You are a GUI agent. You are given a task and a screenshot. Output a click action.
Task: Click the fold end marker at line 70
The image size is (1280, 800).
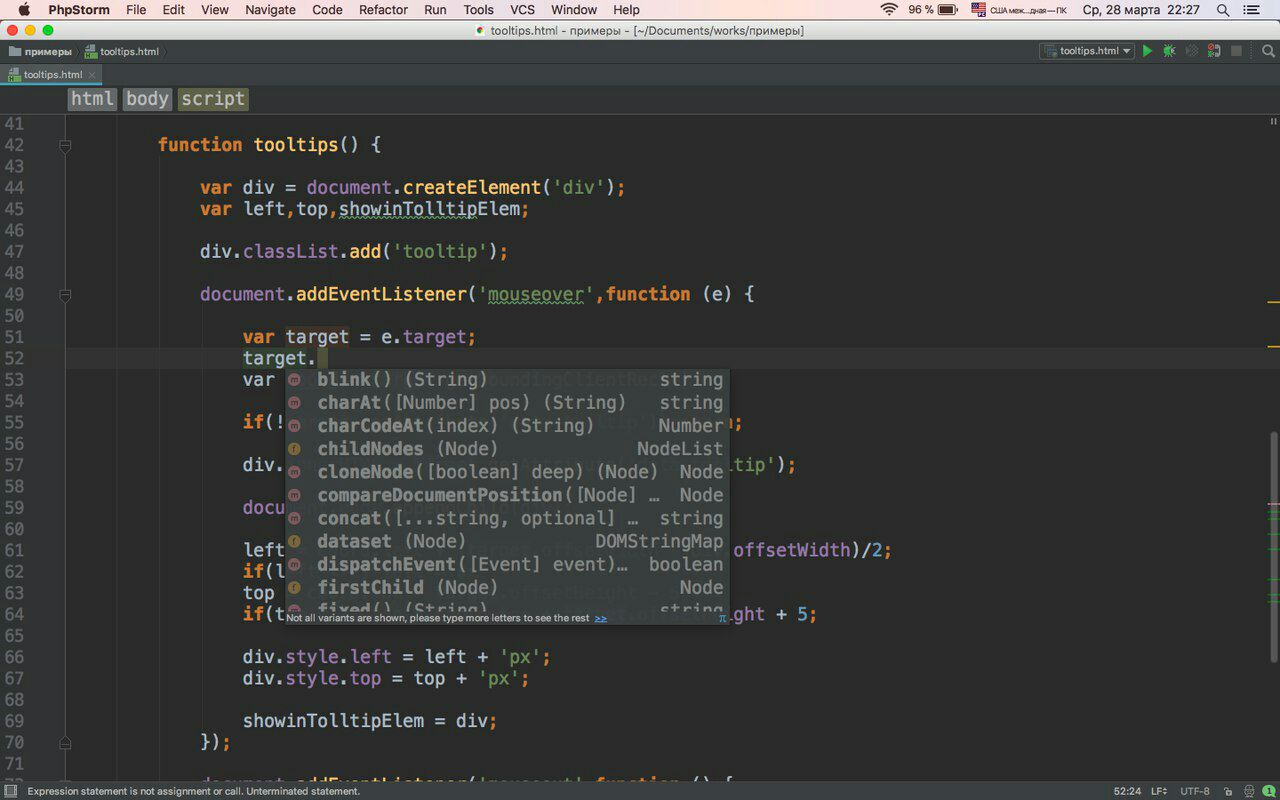click(65, 743)
